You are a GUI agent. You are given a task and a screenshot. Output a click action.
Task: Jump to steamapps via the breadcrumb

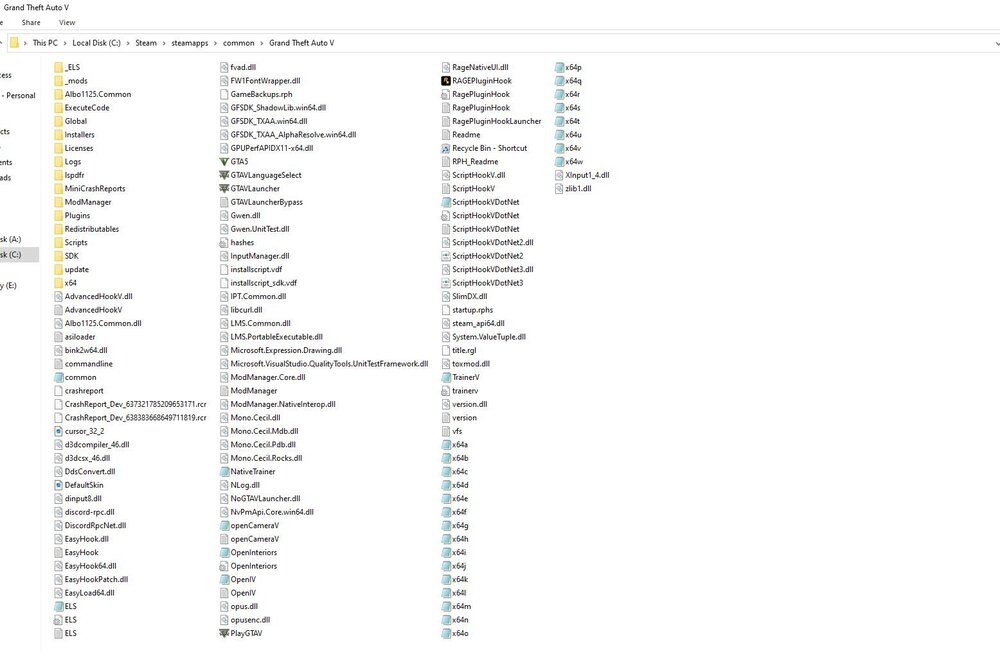189,43
